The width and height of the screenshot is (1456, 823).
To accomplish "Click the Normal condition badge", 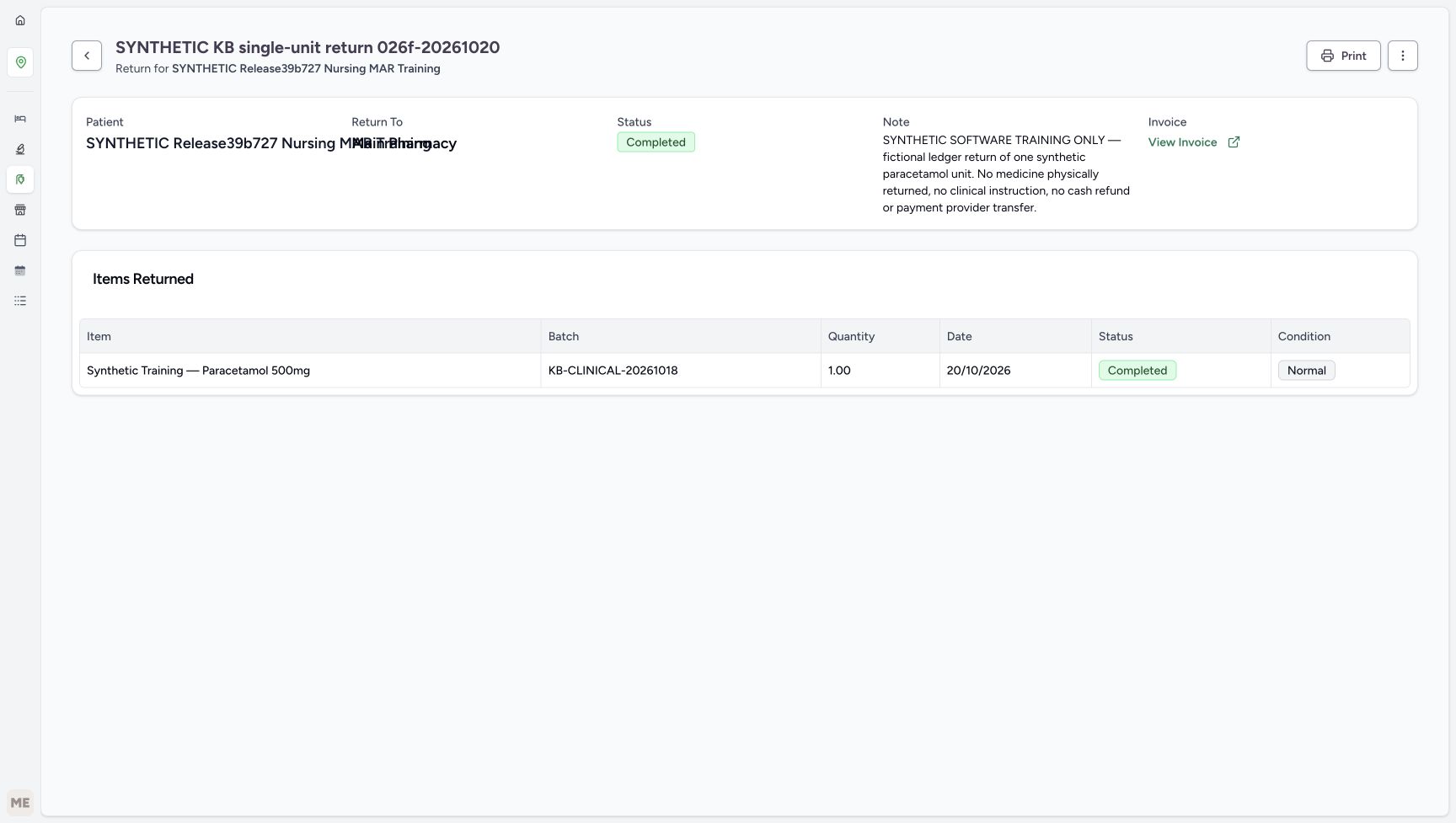I will click(1306, 371).
